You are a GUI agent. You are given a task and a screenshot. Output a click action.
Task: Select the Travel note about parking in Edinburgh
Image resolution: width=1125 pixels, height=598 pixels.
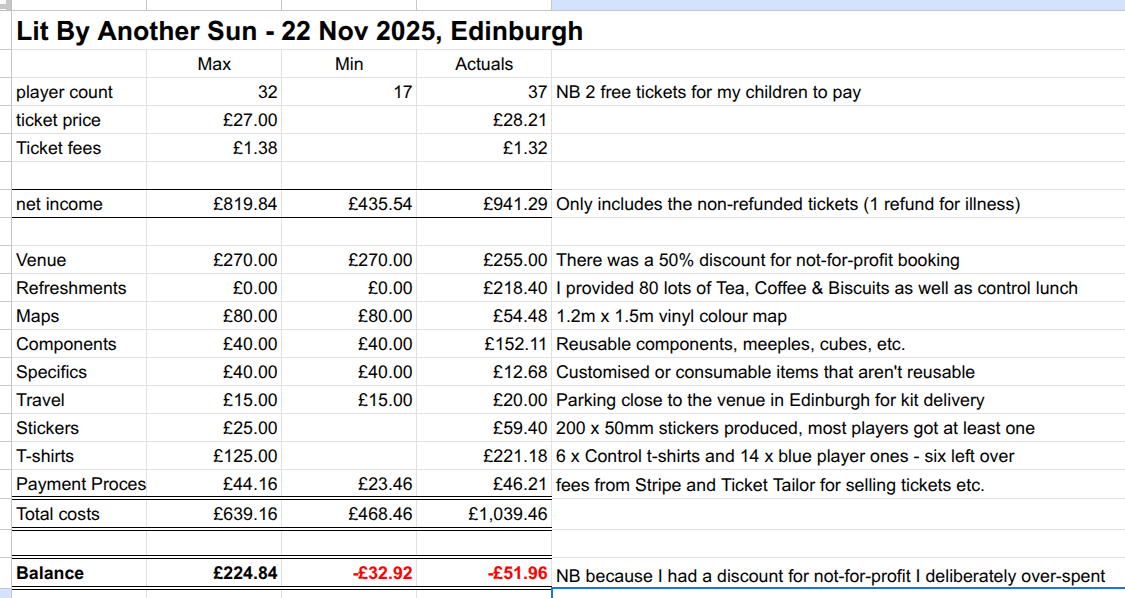pyautogui.click(x=769, y=400)
